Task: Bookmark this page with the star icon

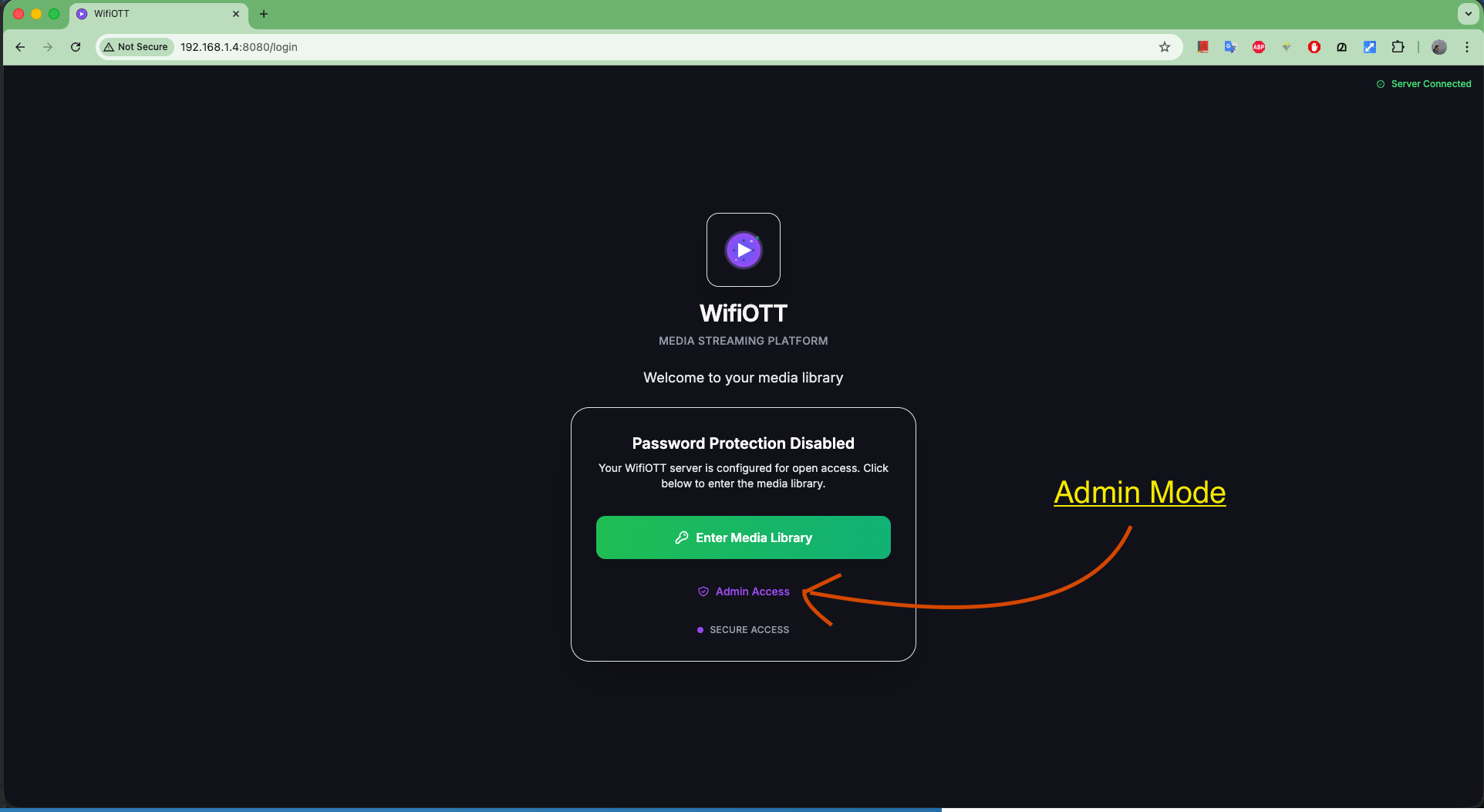Action: [x=1165, y=47]
